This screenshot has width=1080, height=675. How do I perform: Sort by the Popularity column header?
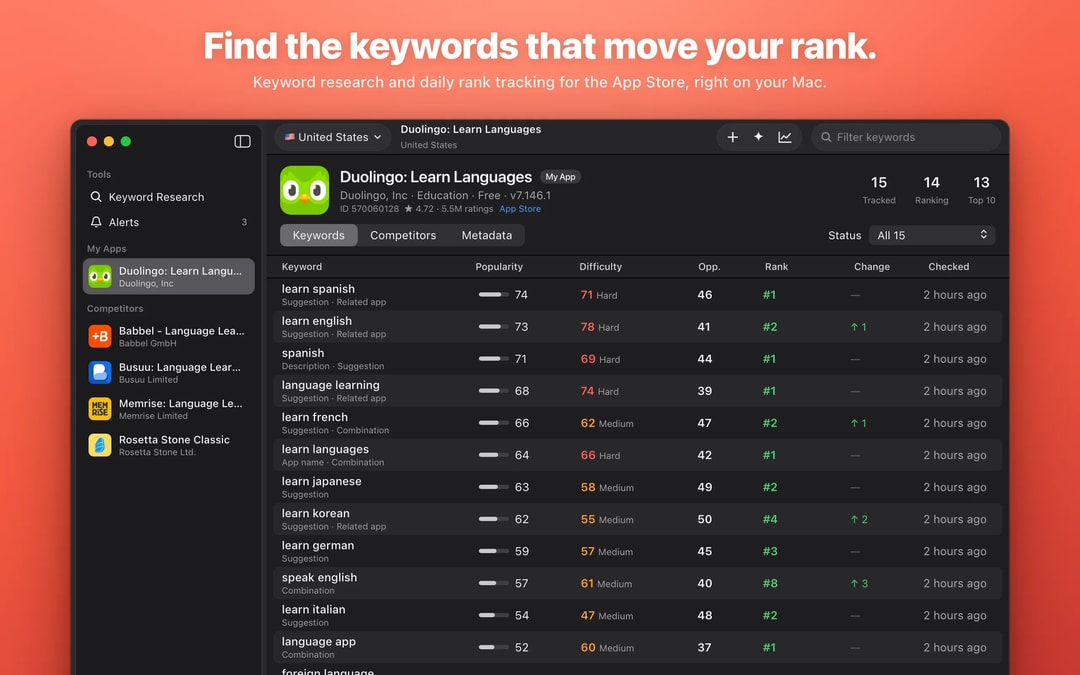[499, 267]
